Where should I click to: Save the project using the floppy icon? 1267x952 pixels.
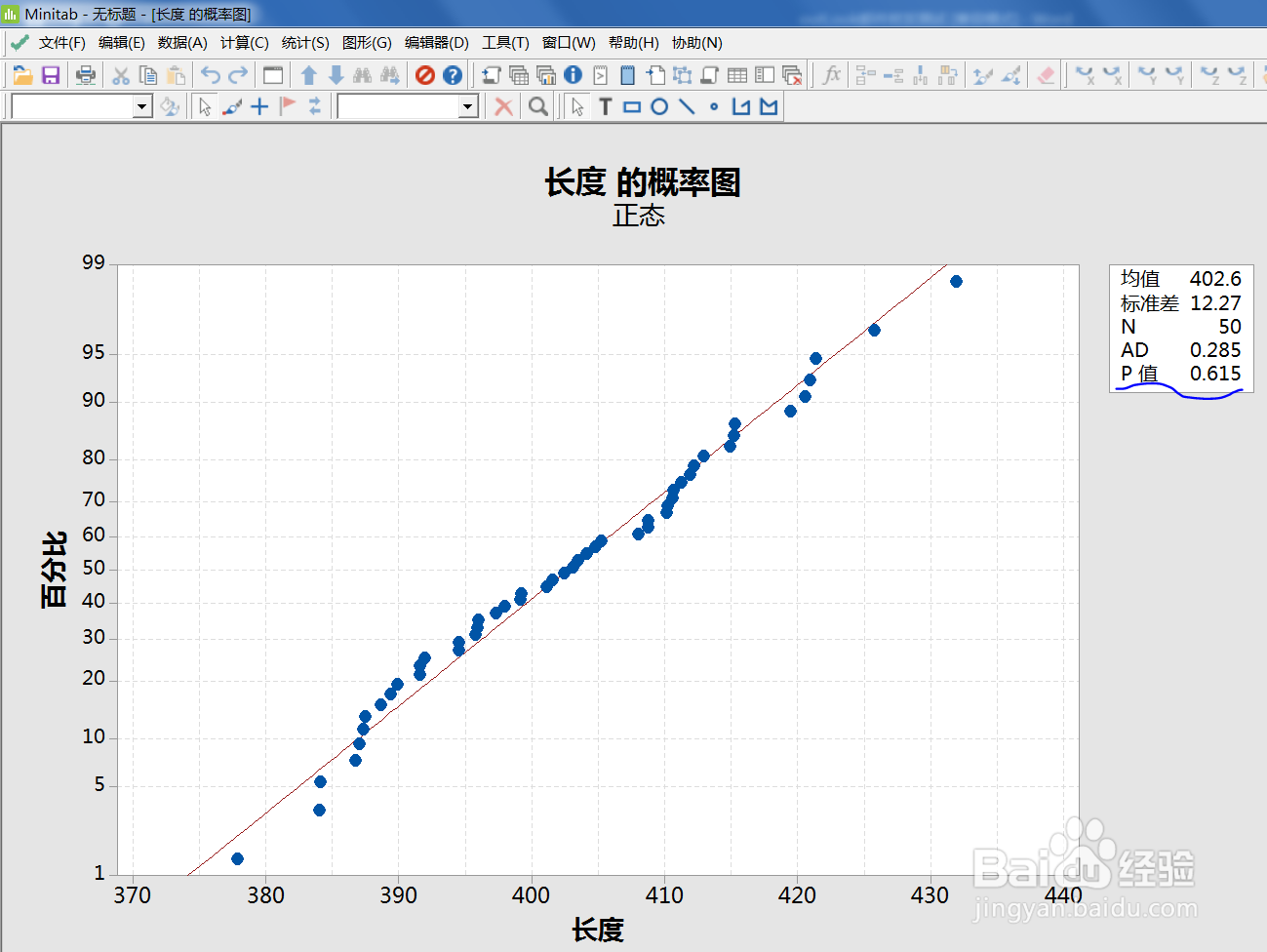51,75
